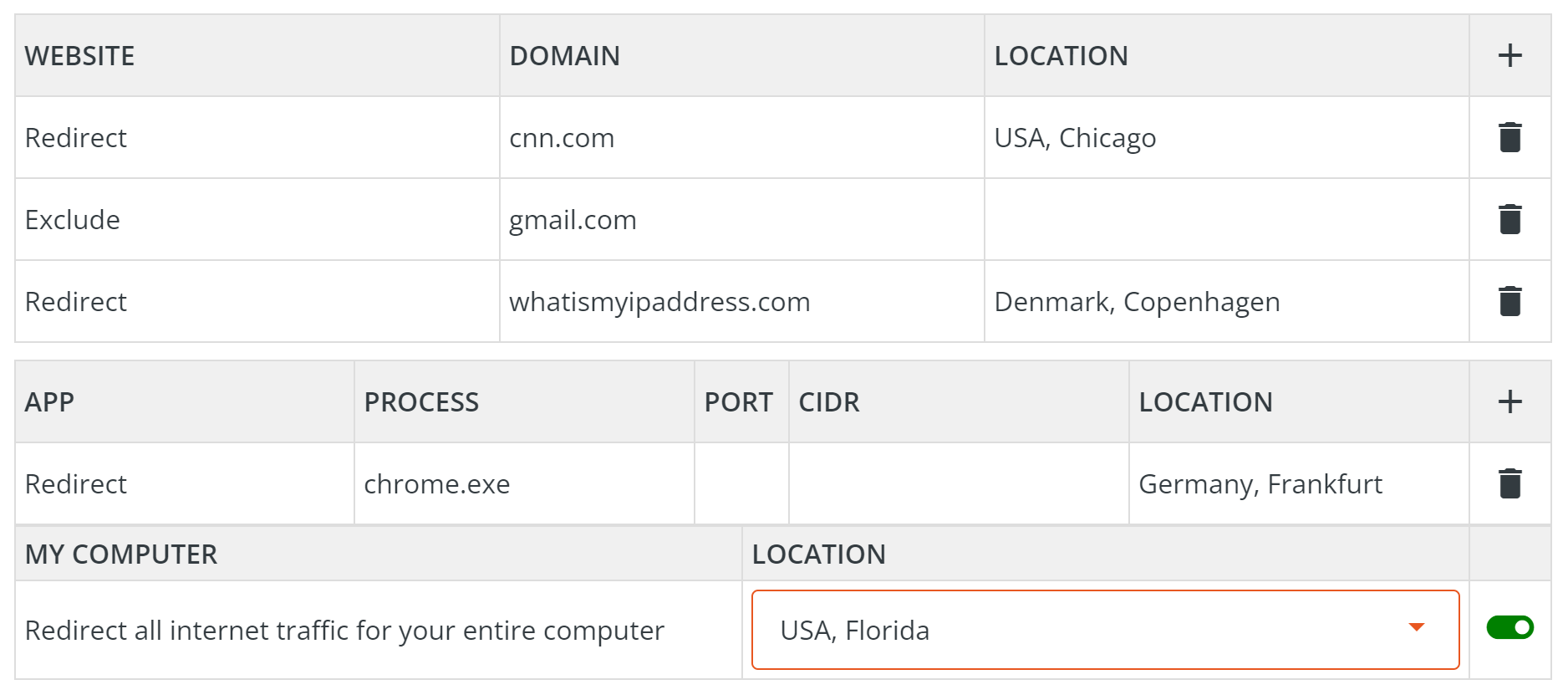Delete the cnn.com redirect rule
Viewport: 1568px width, 695px height.
[x=1509, y=136]
